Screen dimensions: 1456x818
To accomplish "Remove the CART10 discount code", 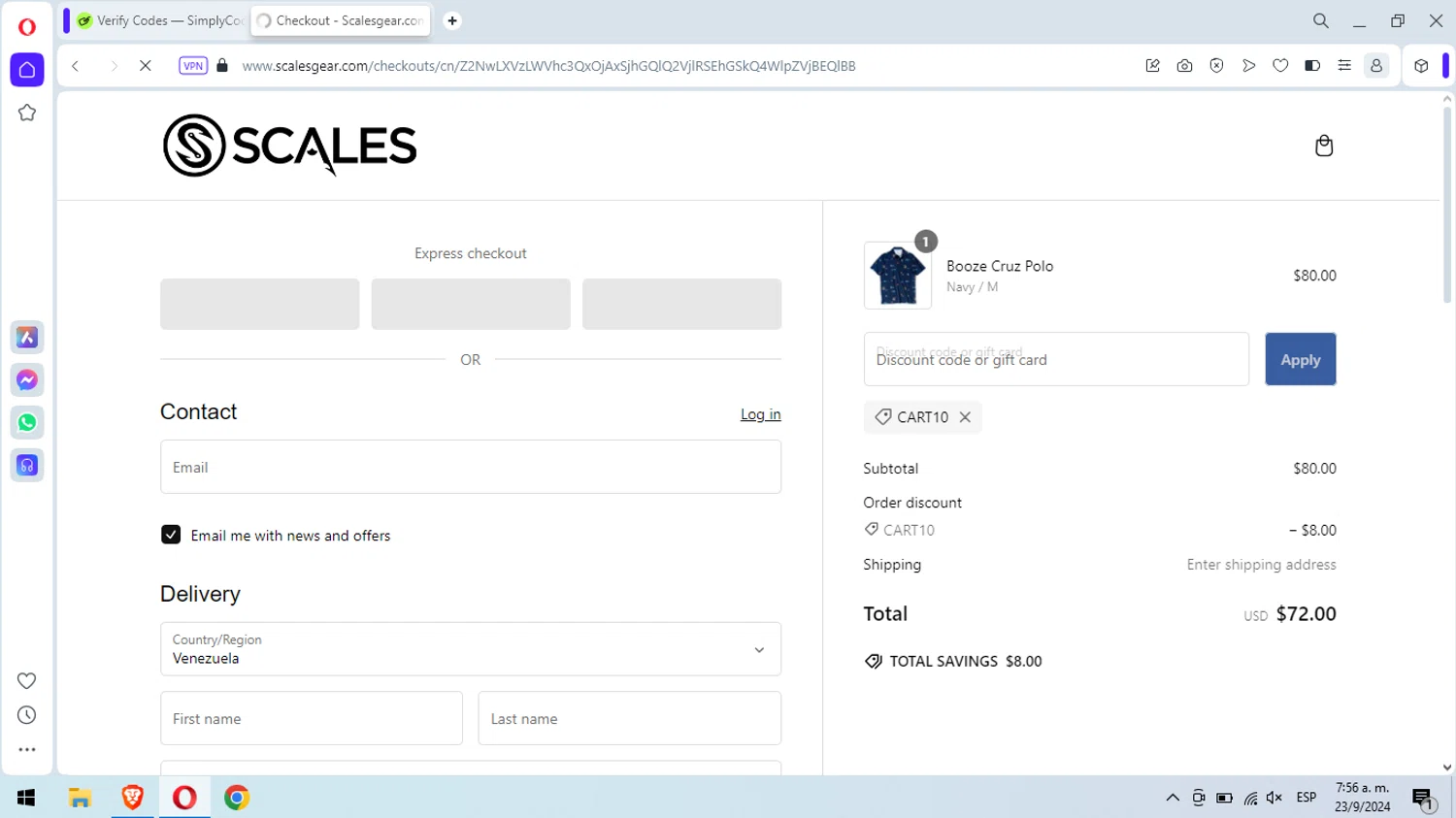I will (965, 417).
